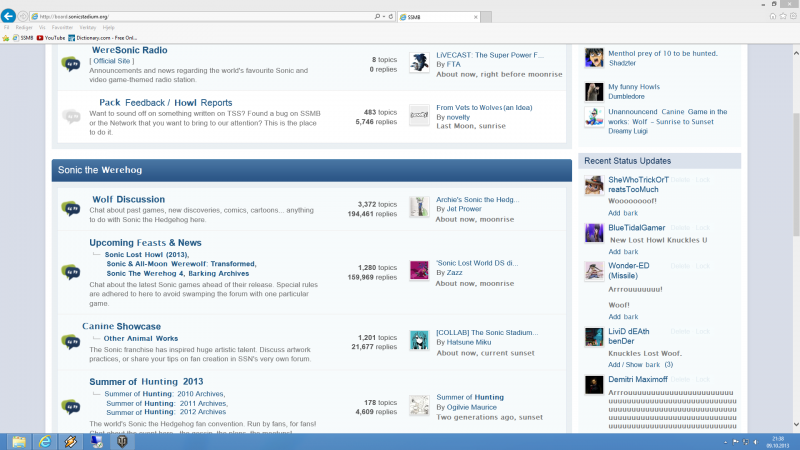Open Ogilvie Maurice's profile link
This screenshot has width=800, height=450.
coord(471,407)
